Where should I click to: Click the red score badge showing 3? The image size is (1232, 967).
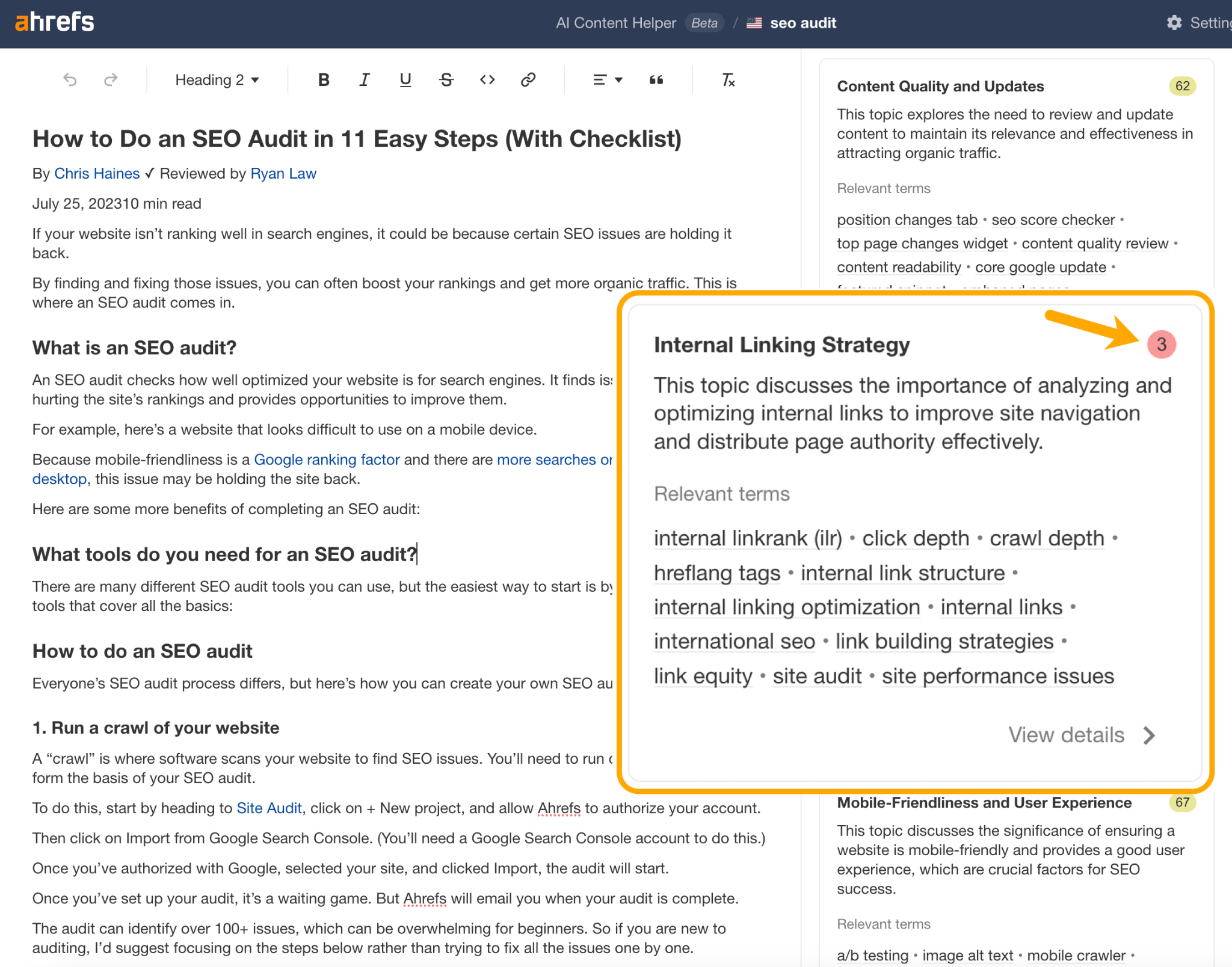pyautogui.click(x=1160, y=345)
